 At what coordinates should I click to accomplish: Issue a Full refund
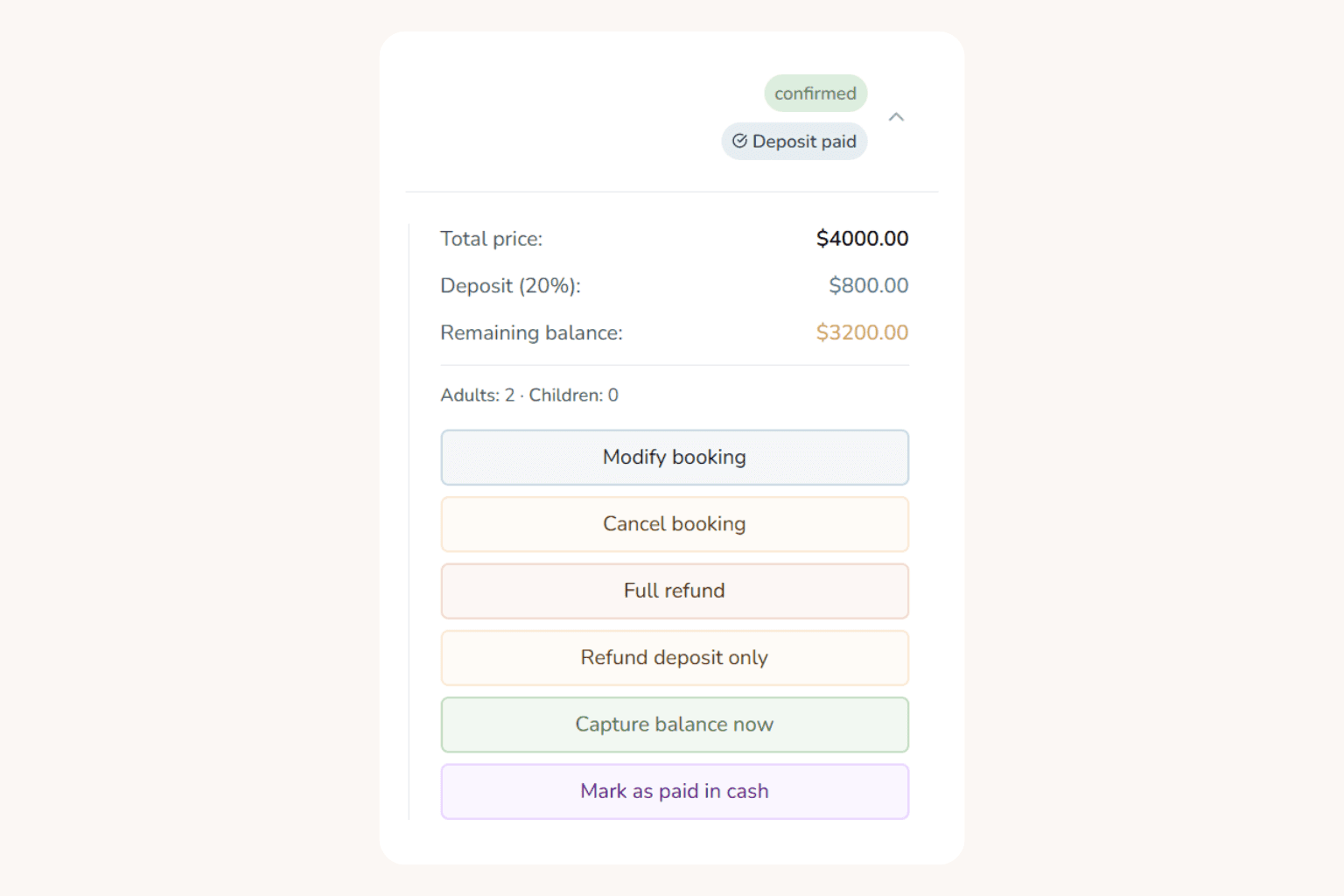click(675, 591)
